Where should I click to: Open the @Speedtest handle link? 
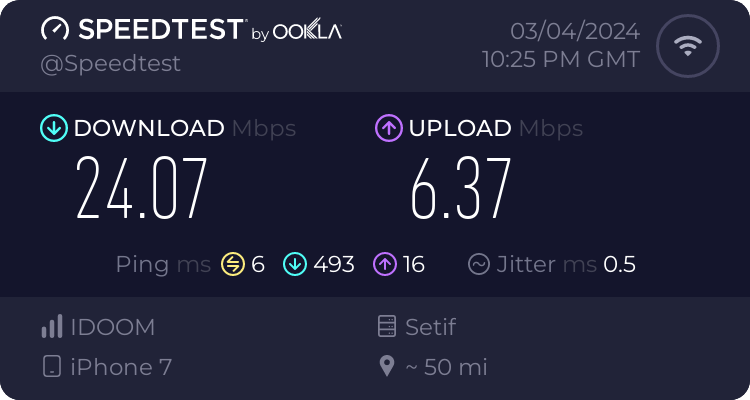pyautogui.click(x=110, y=62)
